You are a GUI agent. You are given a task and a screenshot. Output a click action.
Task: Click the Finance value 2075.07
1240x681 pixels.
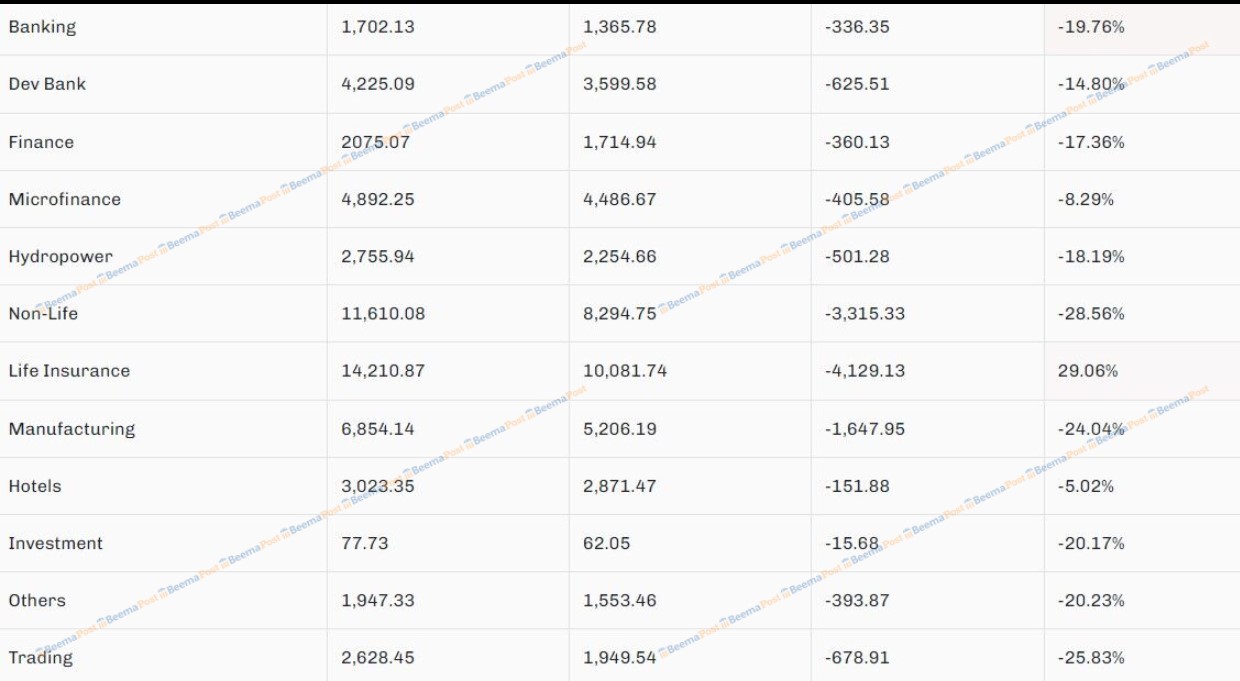(375, 142)
